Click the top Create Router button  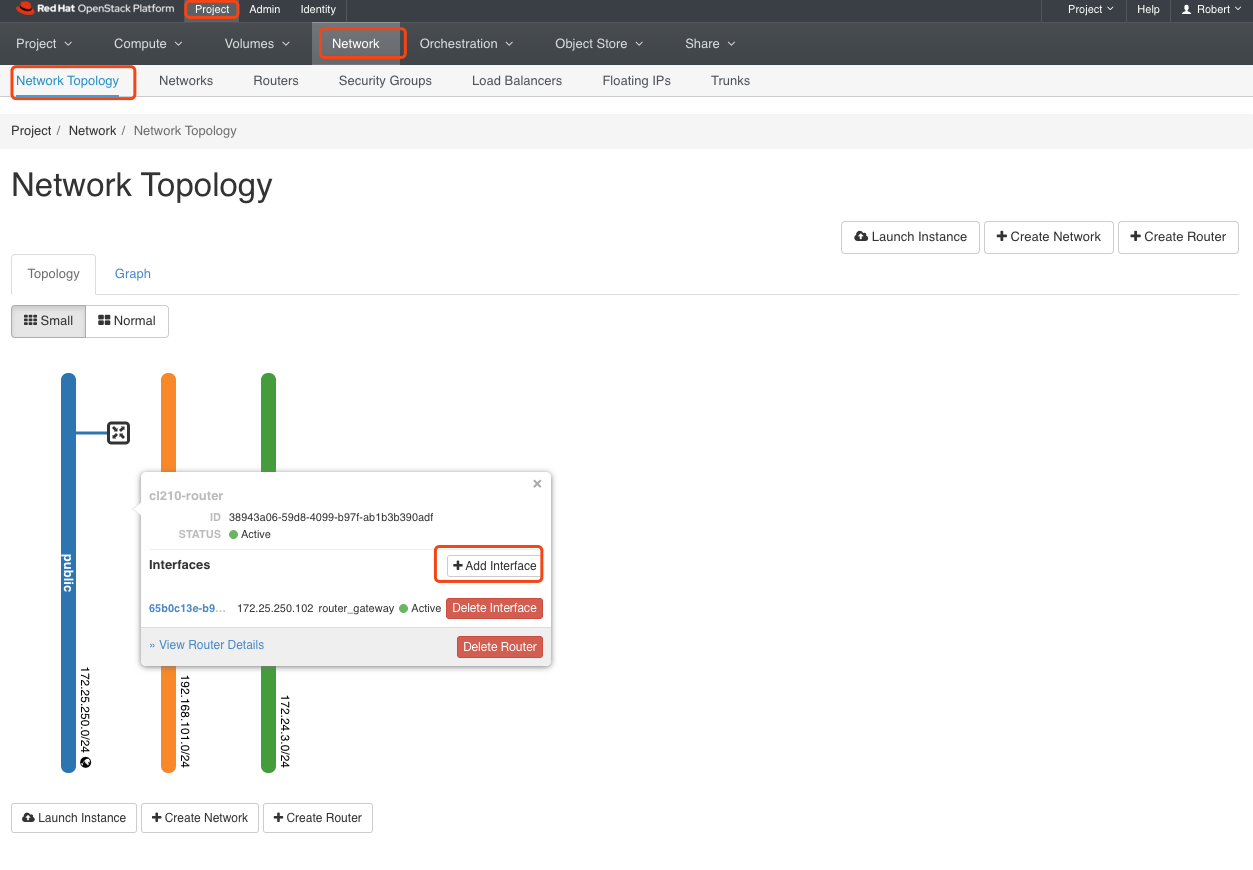point(1178,237)
